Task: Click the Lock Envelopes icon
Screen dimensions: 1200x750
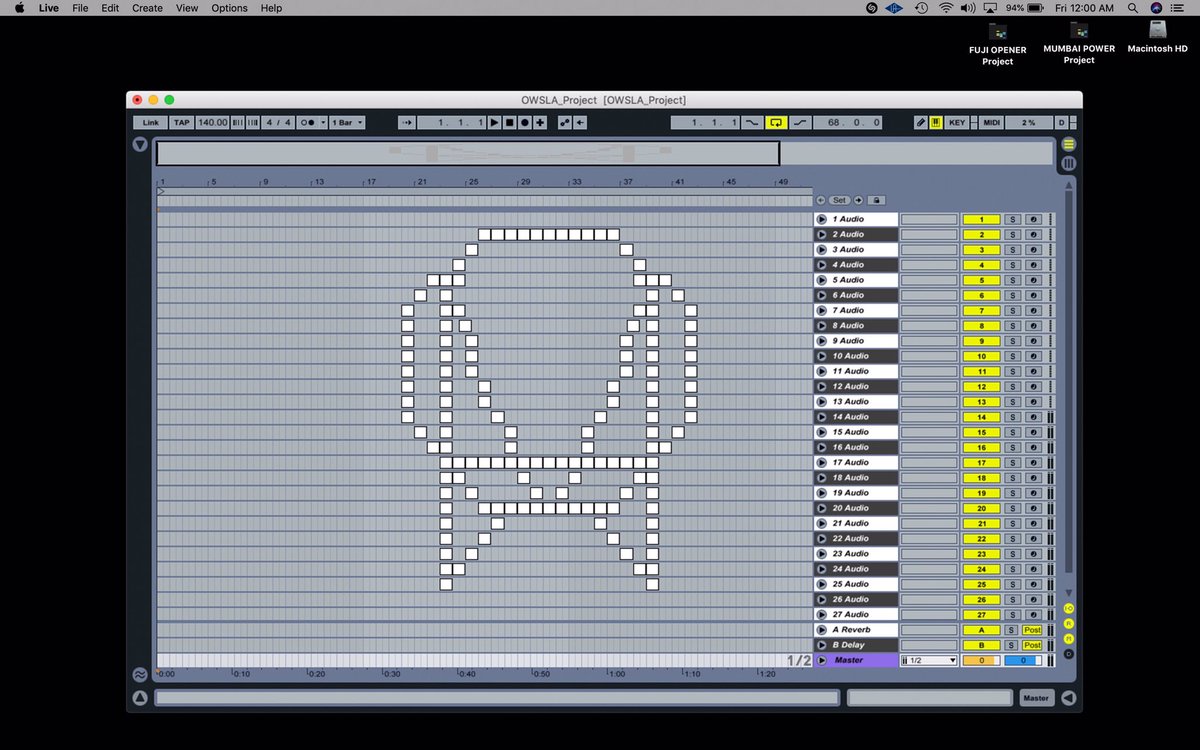Action: (876, 200)
